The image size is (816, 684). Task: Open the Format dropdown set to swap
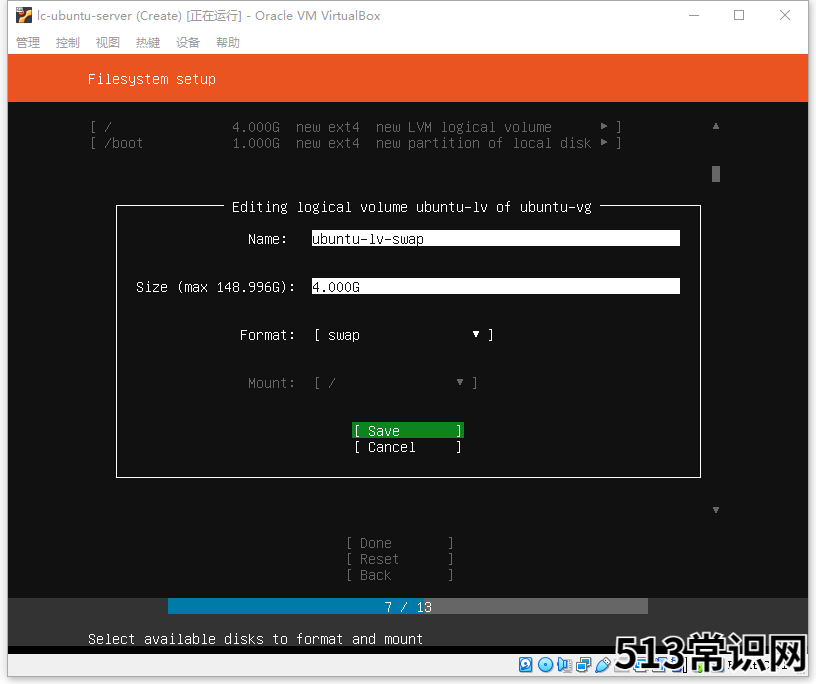tap(403, 335)
